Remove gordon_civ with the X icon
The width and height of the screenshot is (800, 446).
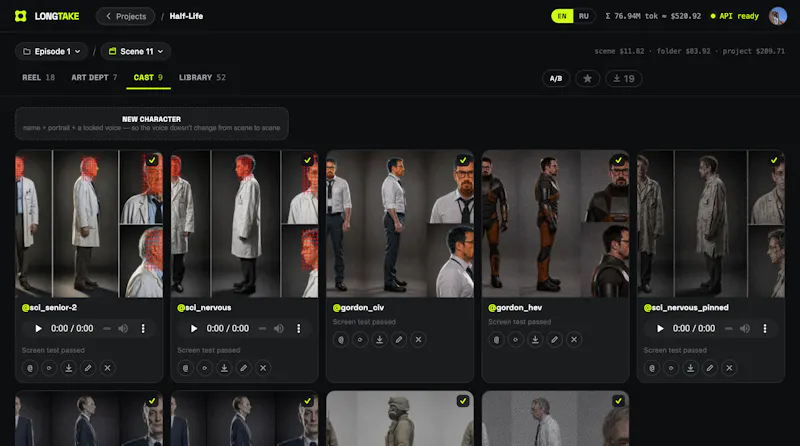[x=418, y=339]
